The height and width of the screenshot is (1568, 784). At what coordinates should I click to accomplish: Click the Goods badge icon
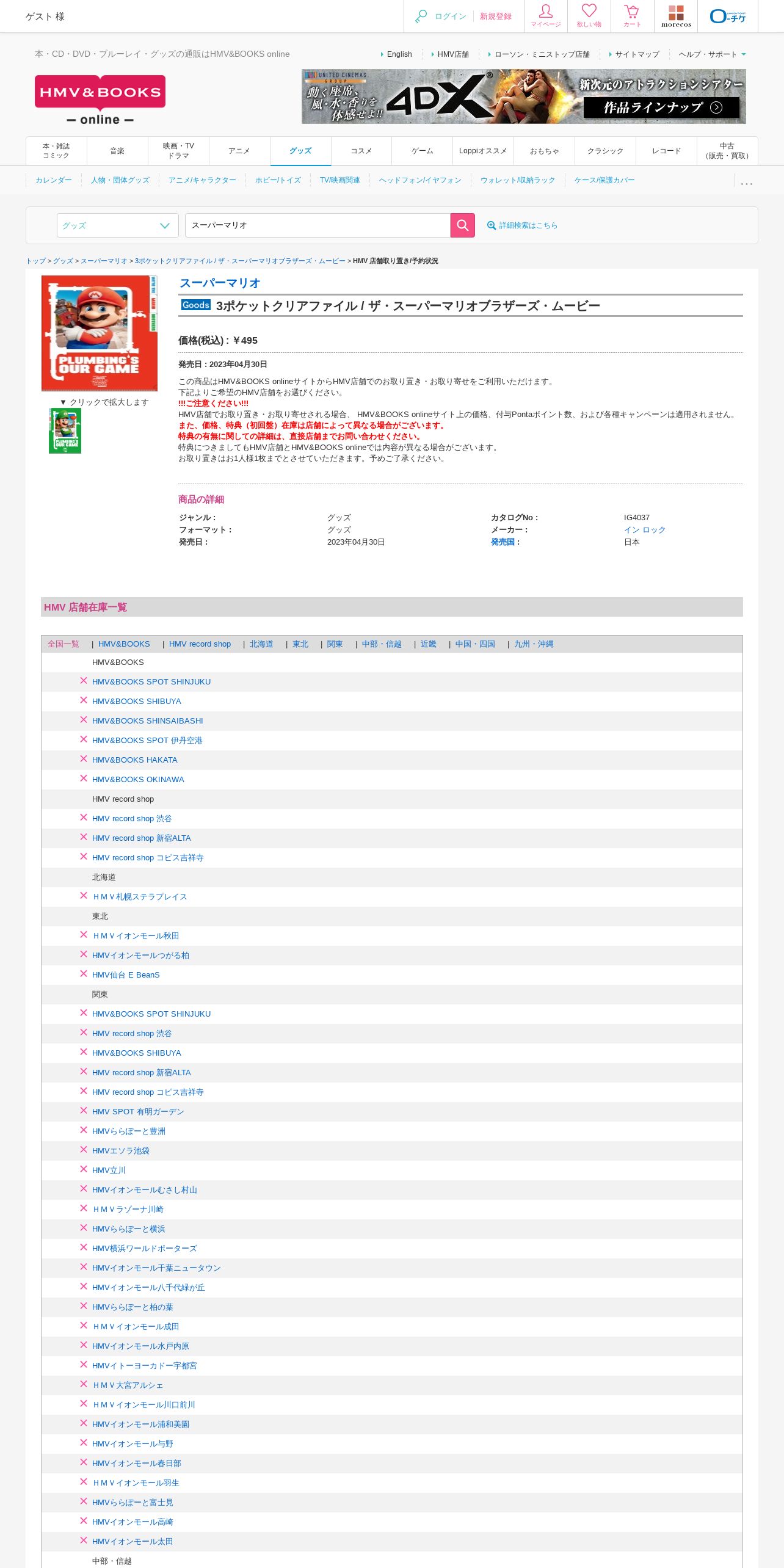coord(195,305)
